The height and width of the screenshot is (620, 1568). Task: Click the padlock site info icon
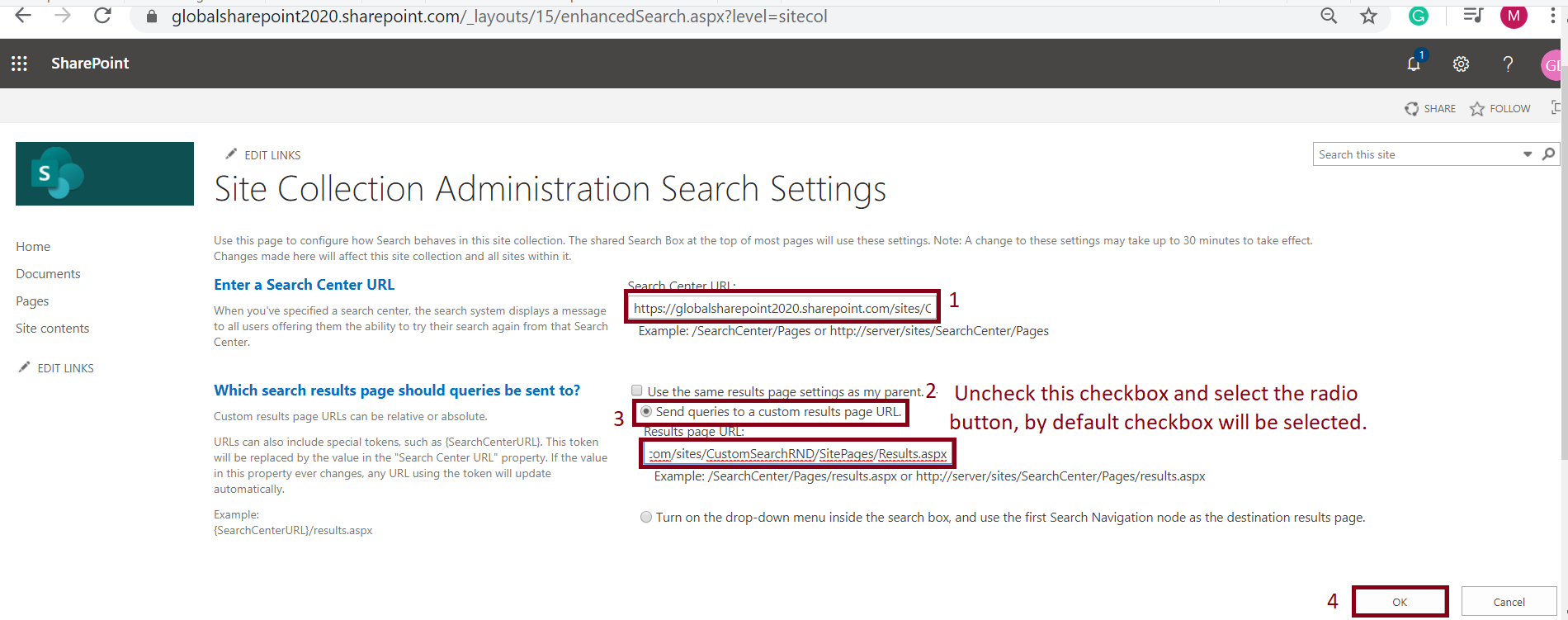click(151, 17)
